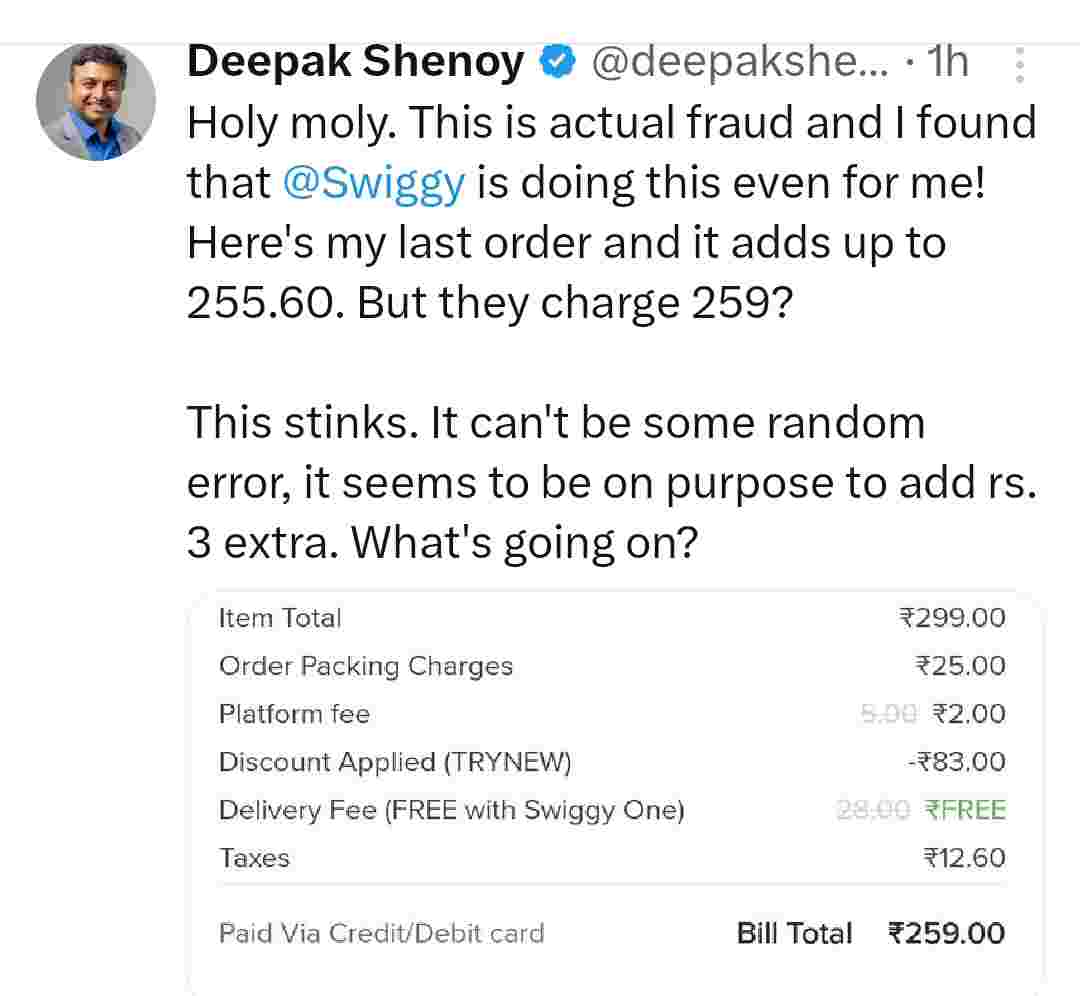Click the Bill Total ₹259.00 figure
Screen dimensions: 1080x996
pos(946,934)
